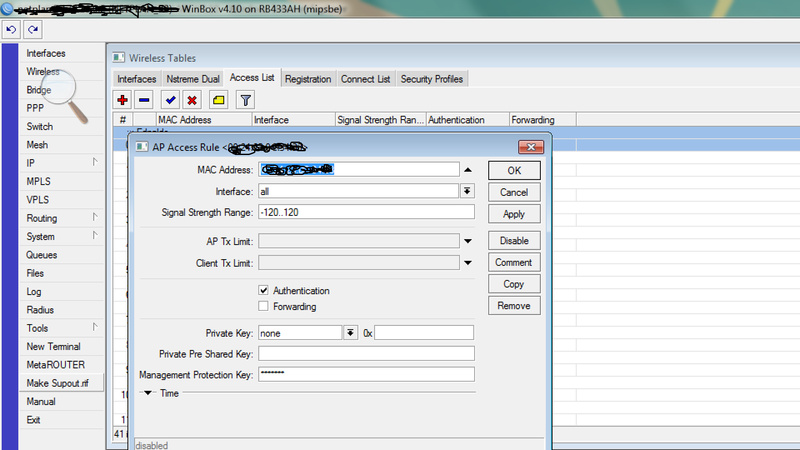This screenshot has width=800, height=450.
Task: Click the Copy button
Action: click(514, 284)
